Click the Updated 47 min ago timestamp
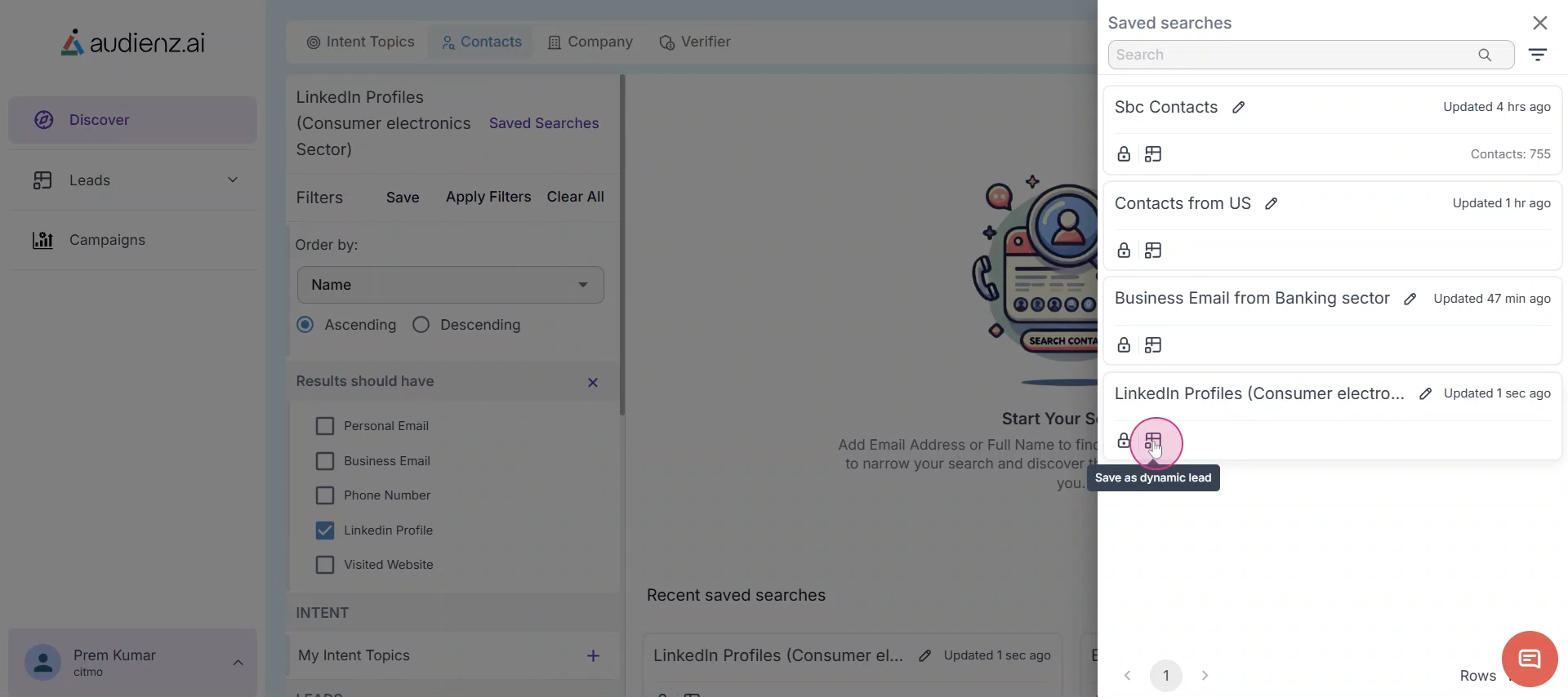 pos(1492,299)
